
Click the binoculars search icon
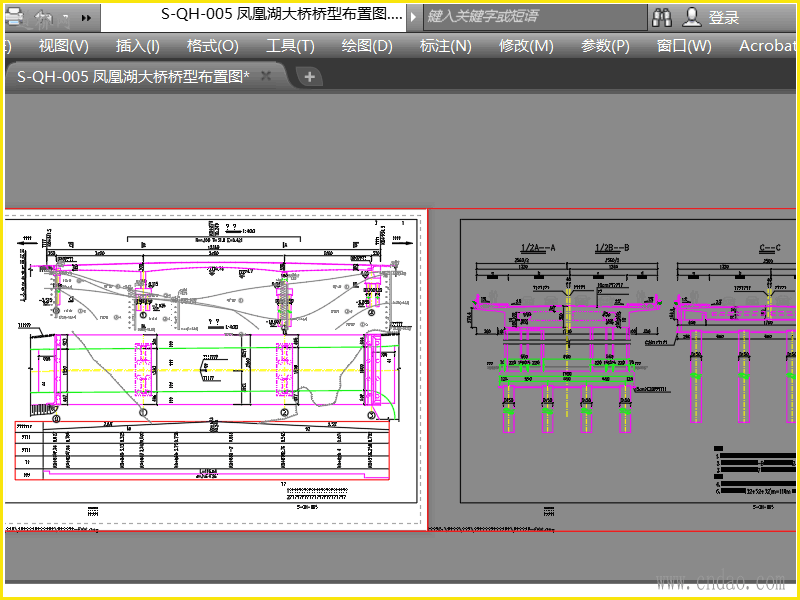[x=662, y=17]
